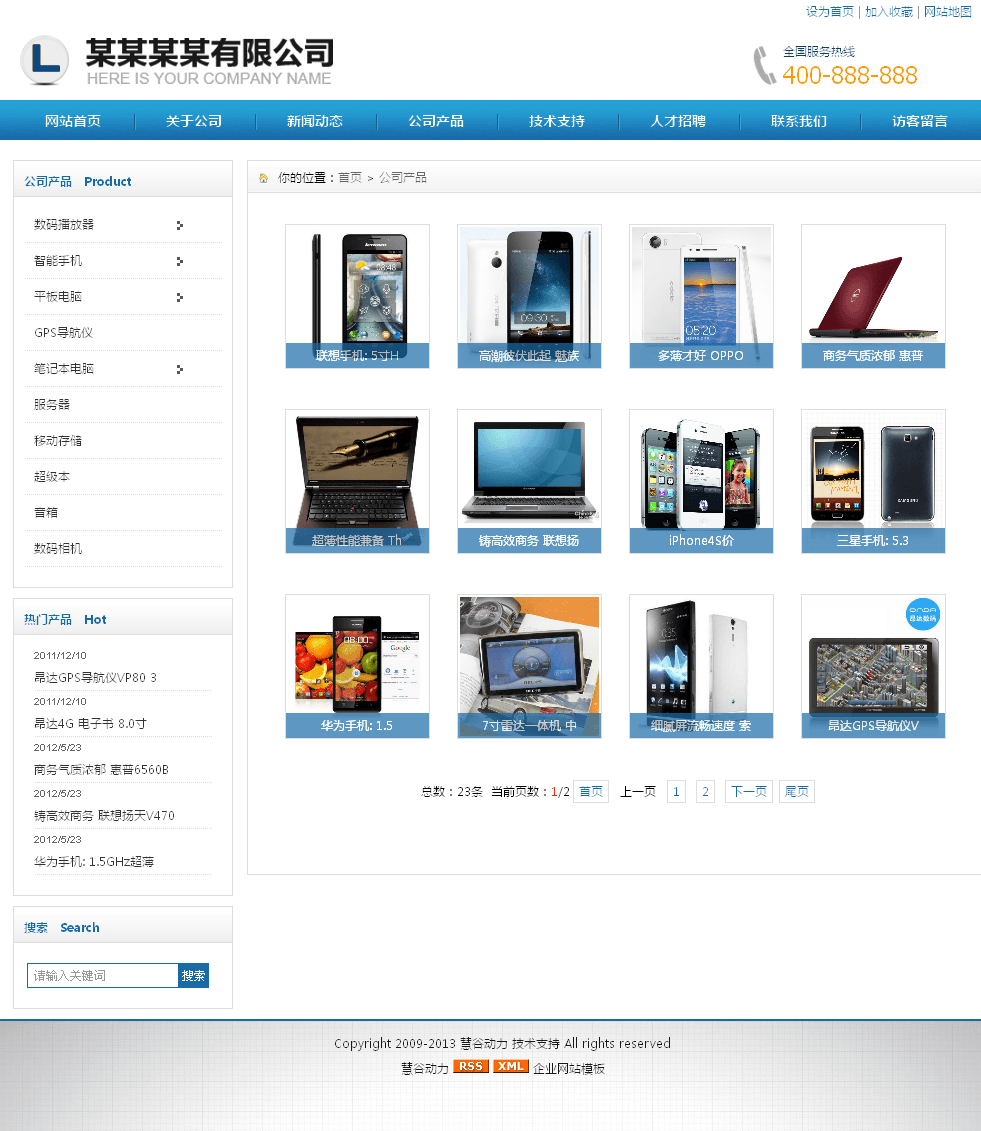Click the XML feed badge
Screen dimensions: 981x1131
point(511,1066)
